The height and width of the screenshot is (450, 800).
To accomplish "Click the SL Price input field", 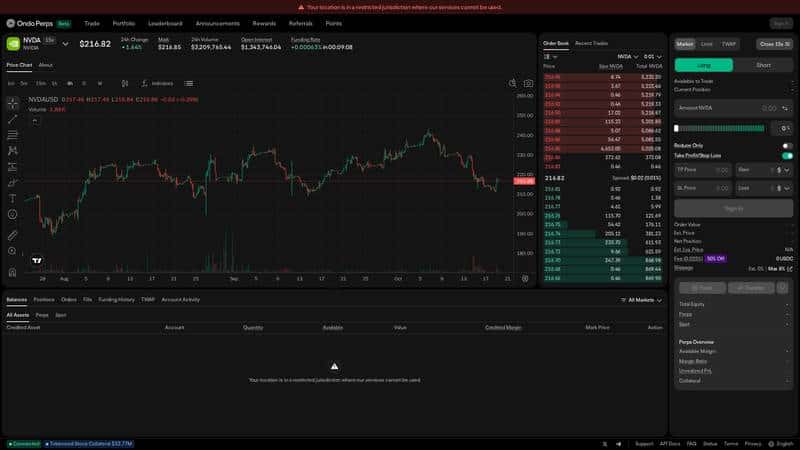I will (703, 188).
